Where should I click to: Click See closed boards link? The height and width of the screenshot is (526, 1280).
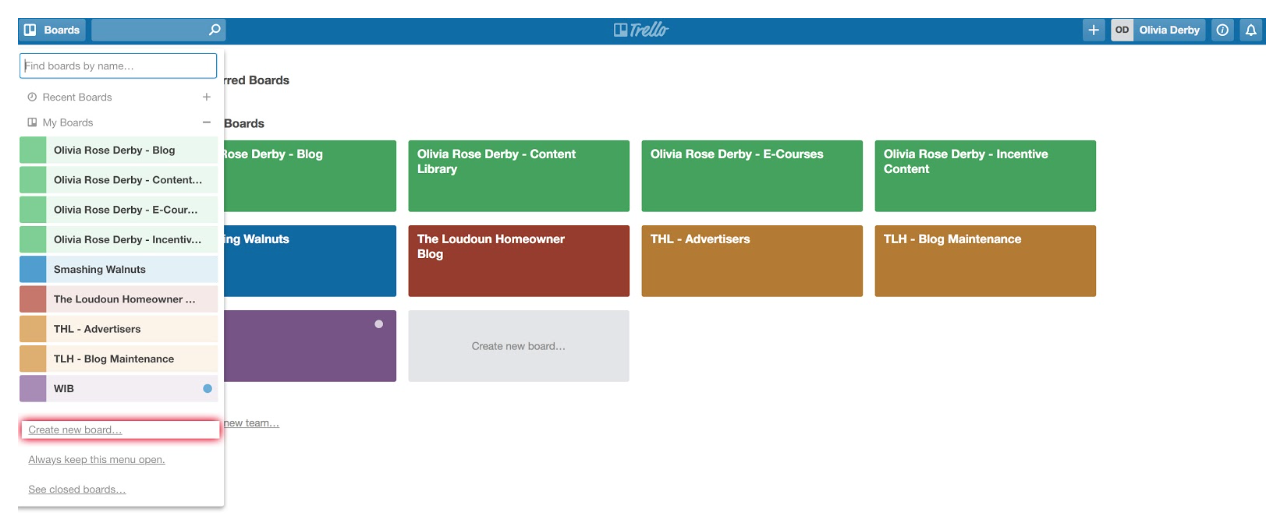point(77,489)
